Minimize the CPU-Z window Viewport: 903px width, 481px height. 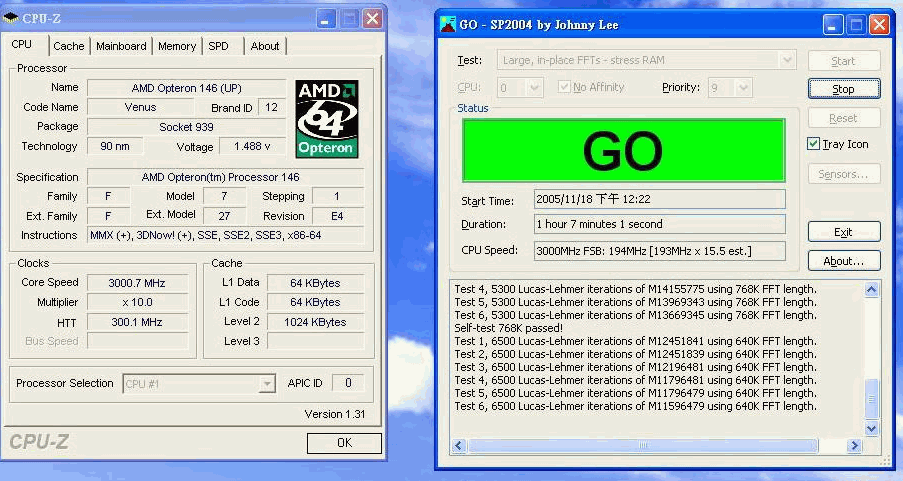325,19
